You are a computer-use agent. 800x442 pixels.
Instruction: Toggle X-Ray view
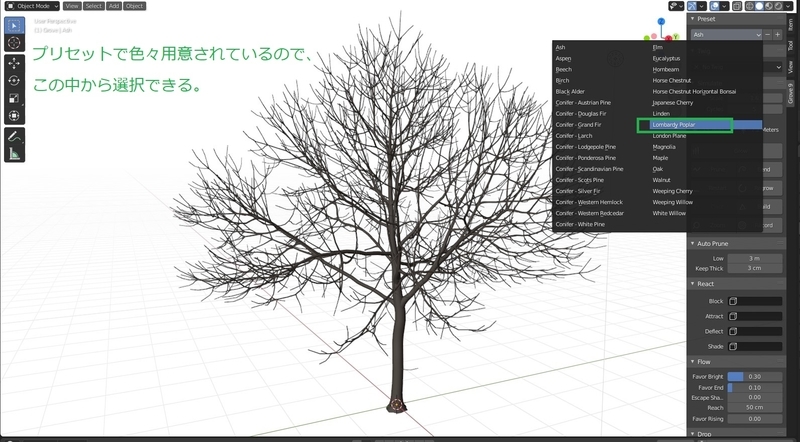(x=737, y=6)
